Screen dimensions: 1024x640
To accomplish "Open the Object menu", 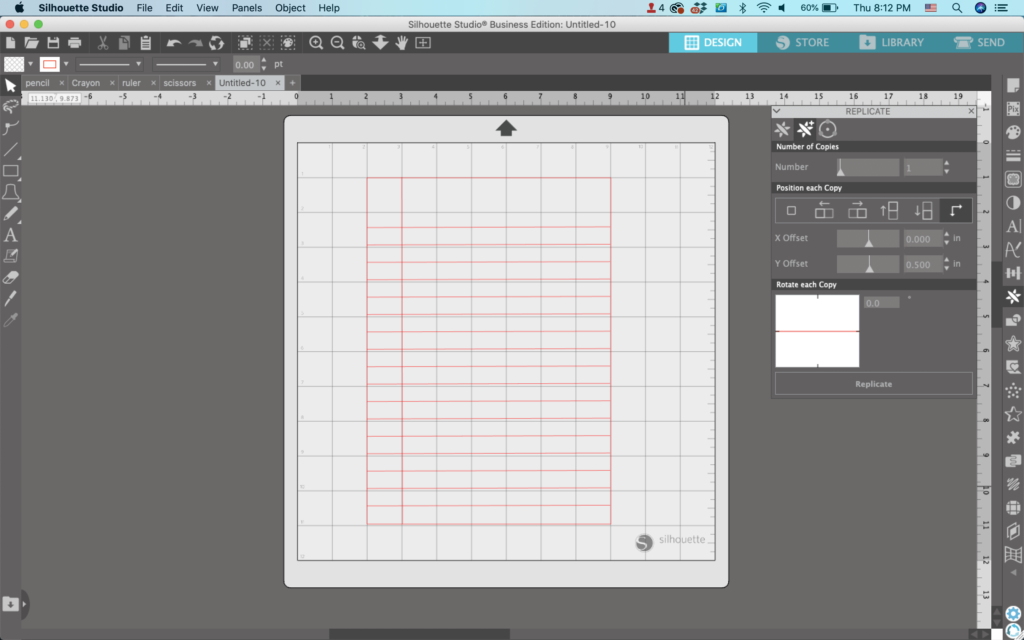I will pos(290,8).
